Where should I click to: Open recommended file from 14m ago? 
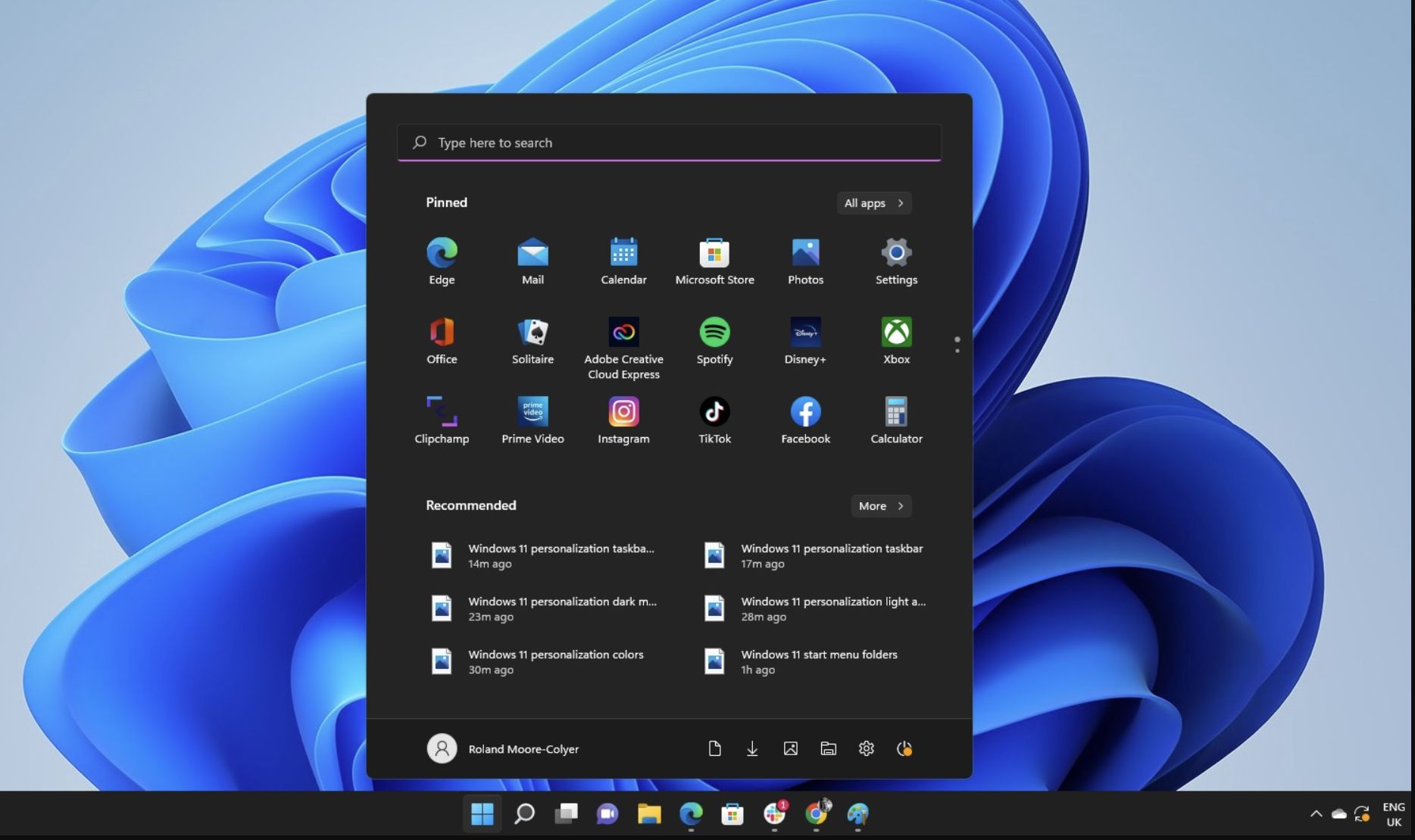[x=542, y=556]
